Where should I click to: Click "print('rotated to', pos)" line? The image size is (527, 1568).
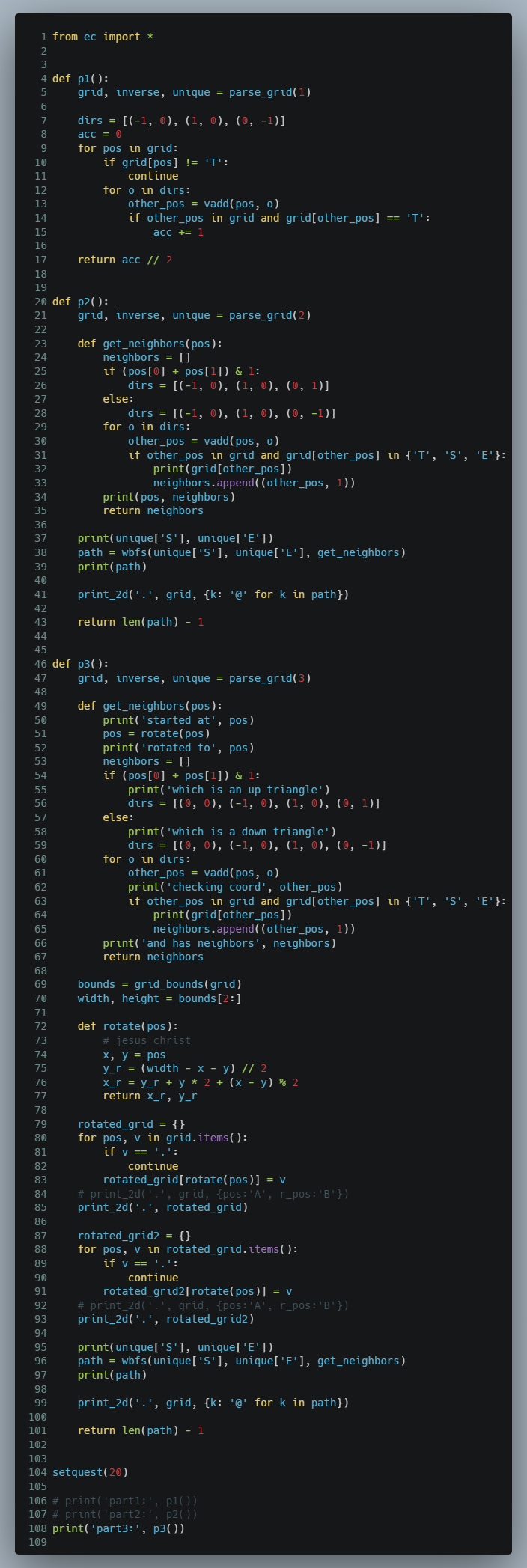pos(179,748)
